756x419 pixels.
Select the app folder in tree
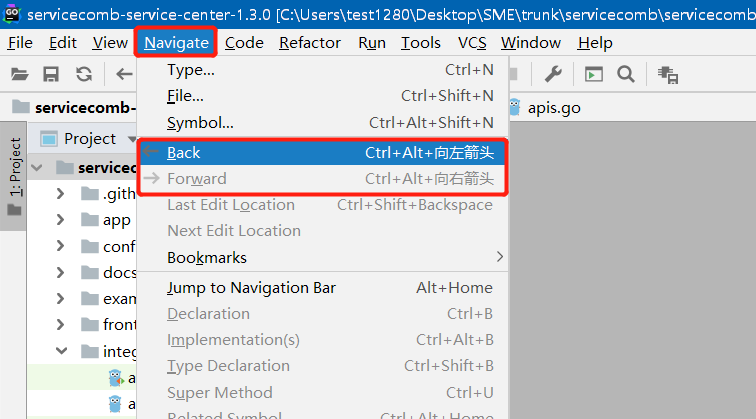tap(106, 220)
